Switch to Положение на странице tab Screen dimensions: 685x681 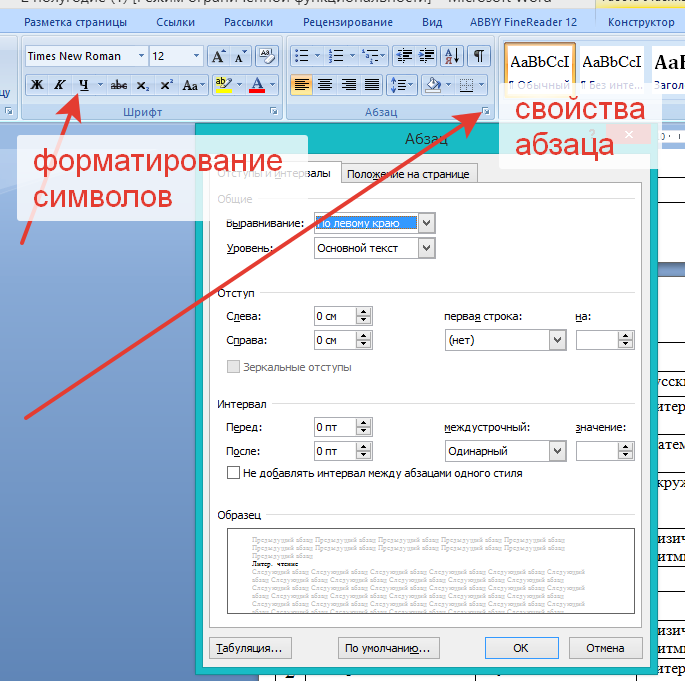[x=408, y=174]
